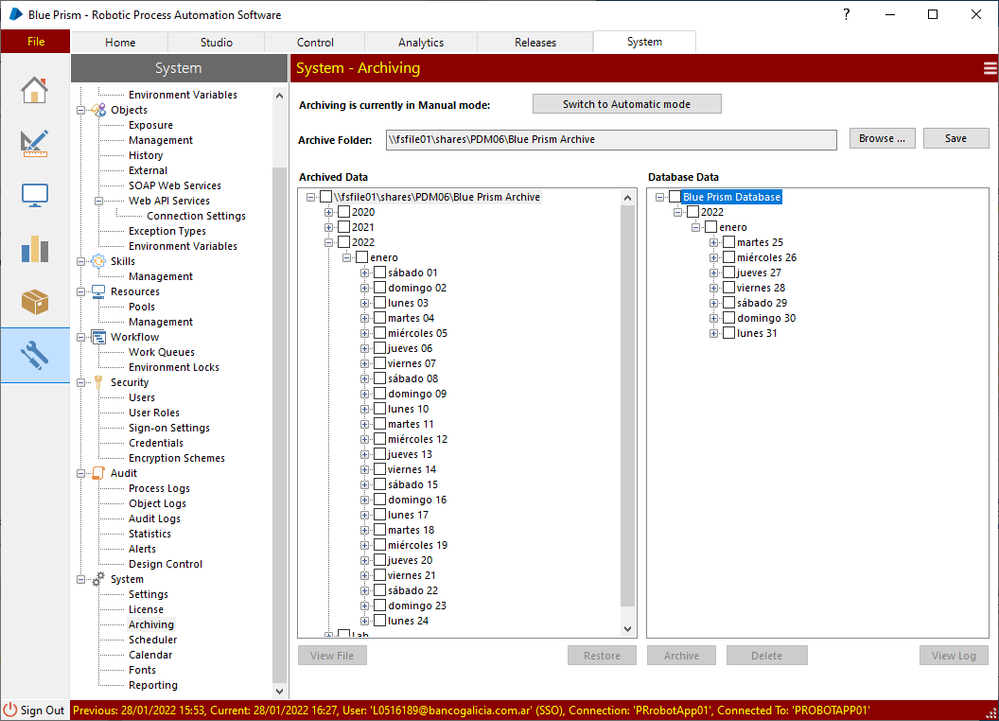Click the Resources tree node icon
Viewport: 999px width, 721px height.
pos(98,292)
